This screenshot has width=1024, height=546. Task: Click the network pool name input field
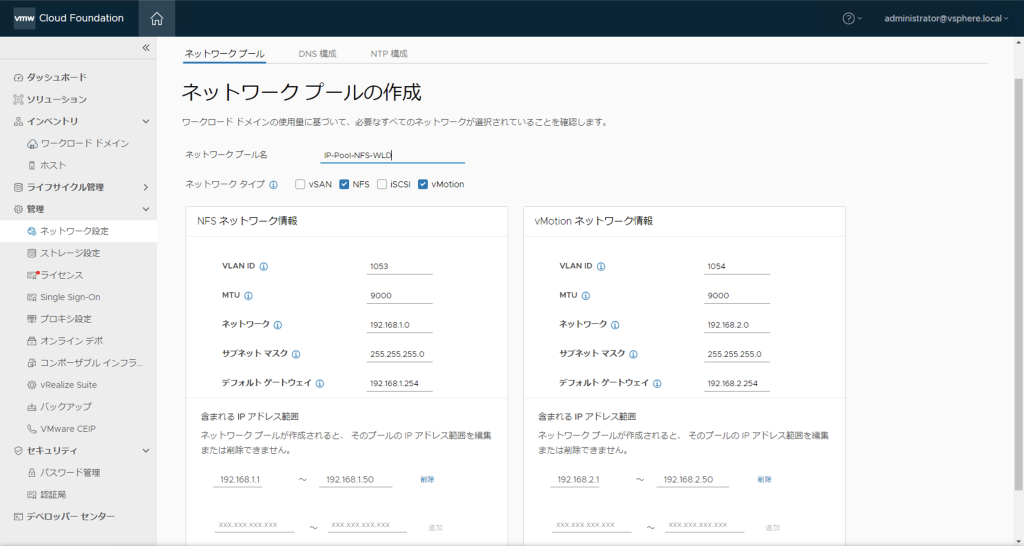[393, 155]
